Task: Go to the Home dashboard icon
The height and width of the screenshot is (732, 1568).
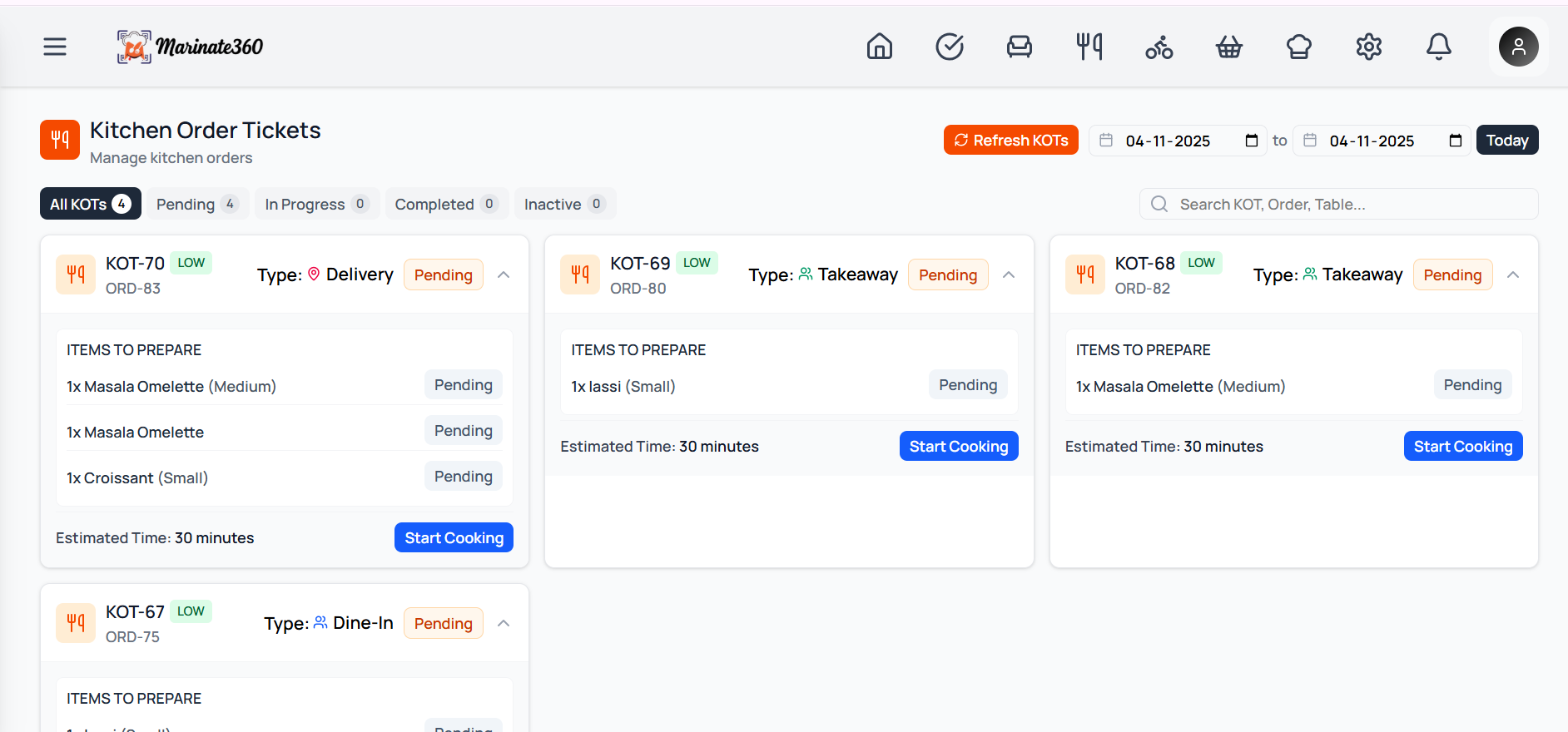Action: click(x=879, y=47)
